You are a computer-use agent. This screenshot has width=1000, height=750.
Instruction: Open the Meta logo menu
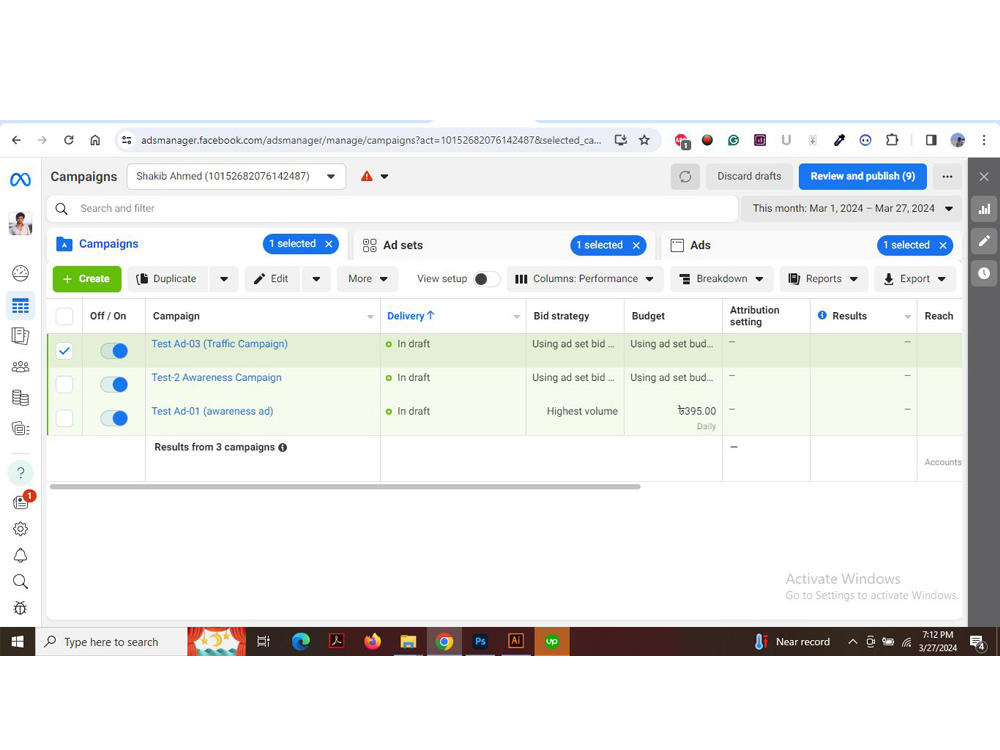pos(20,180)
